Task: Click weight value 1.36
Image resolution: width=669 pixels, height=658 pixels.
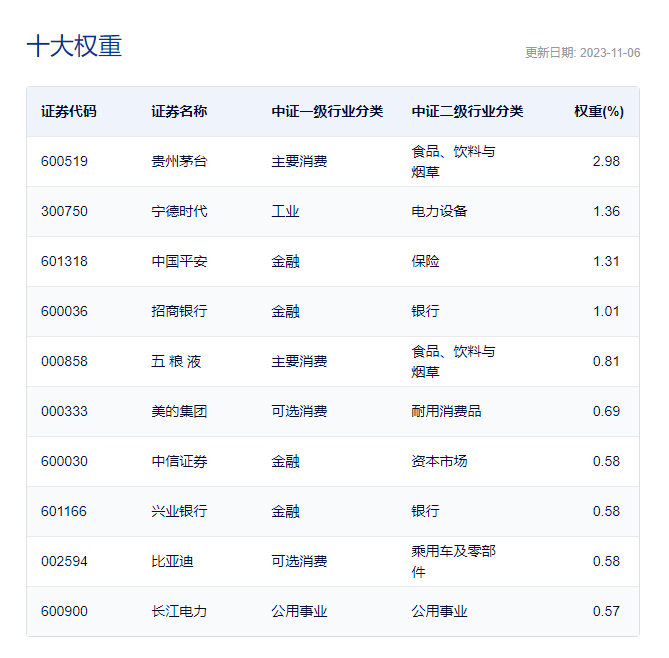Action: click(606, 211)
